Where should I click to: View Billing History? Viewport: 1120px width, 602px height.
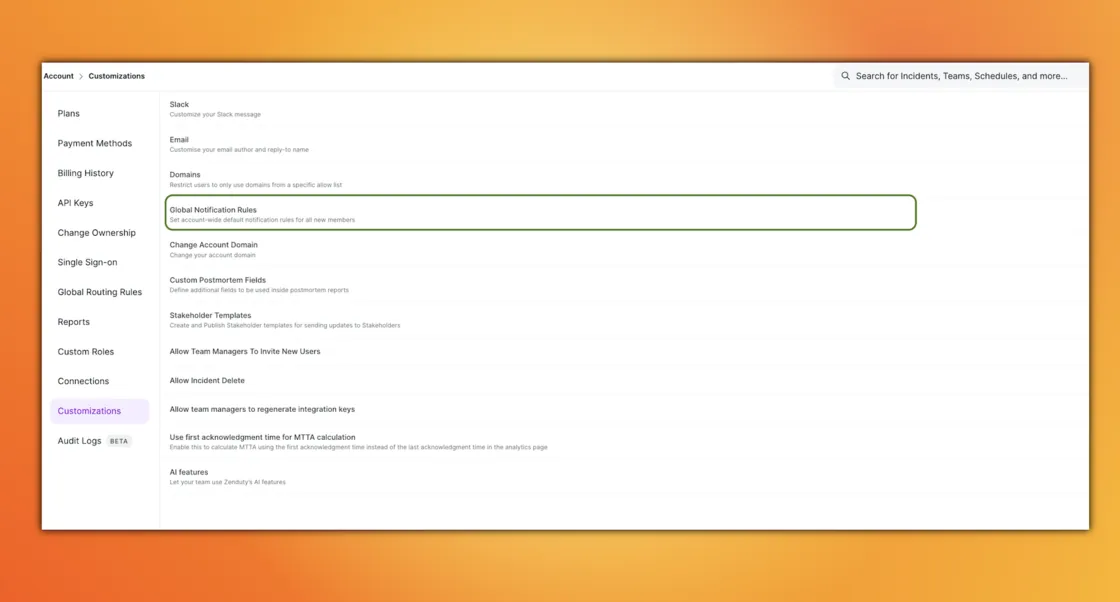(x=88, y=172)
